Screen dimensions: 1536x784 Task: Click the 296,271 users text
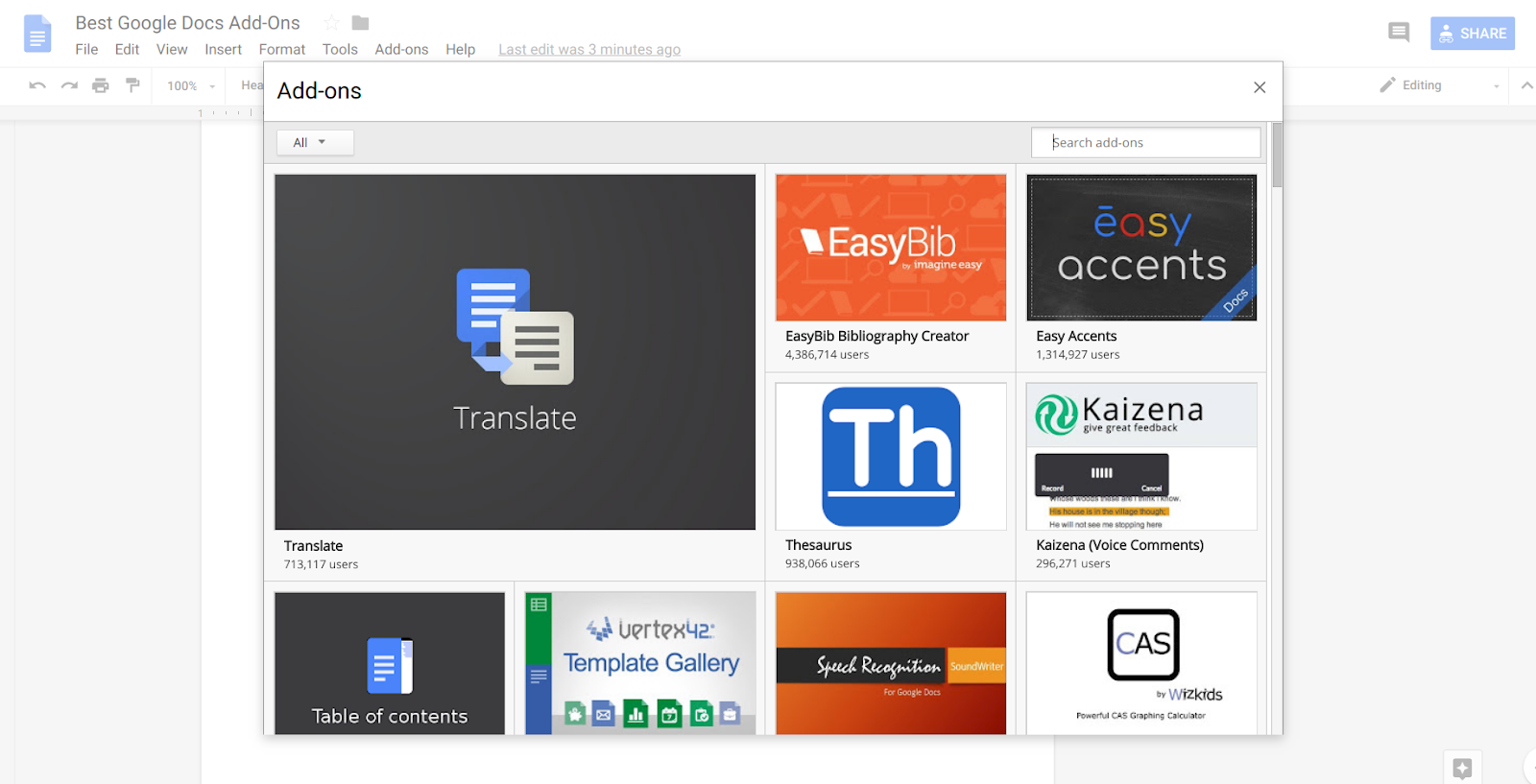click(x=1072, y=564)
